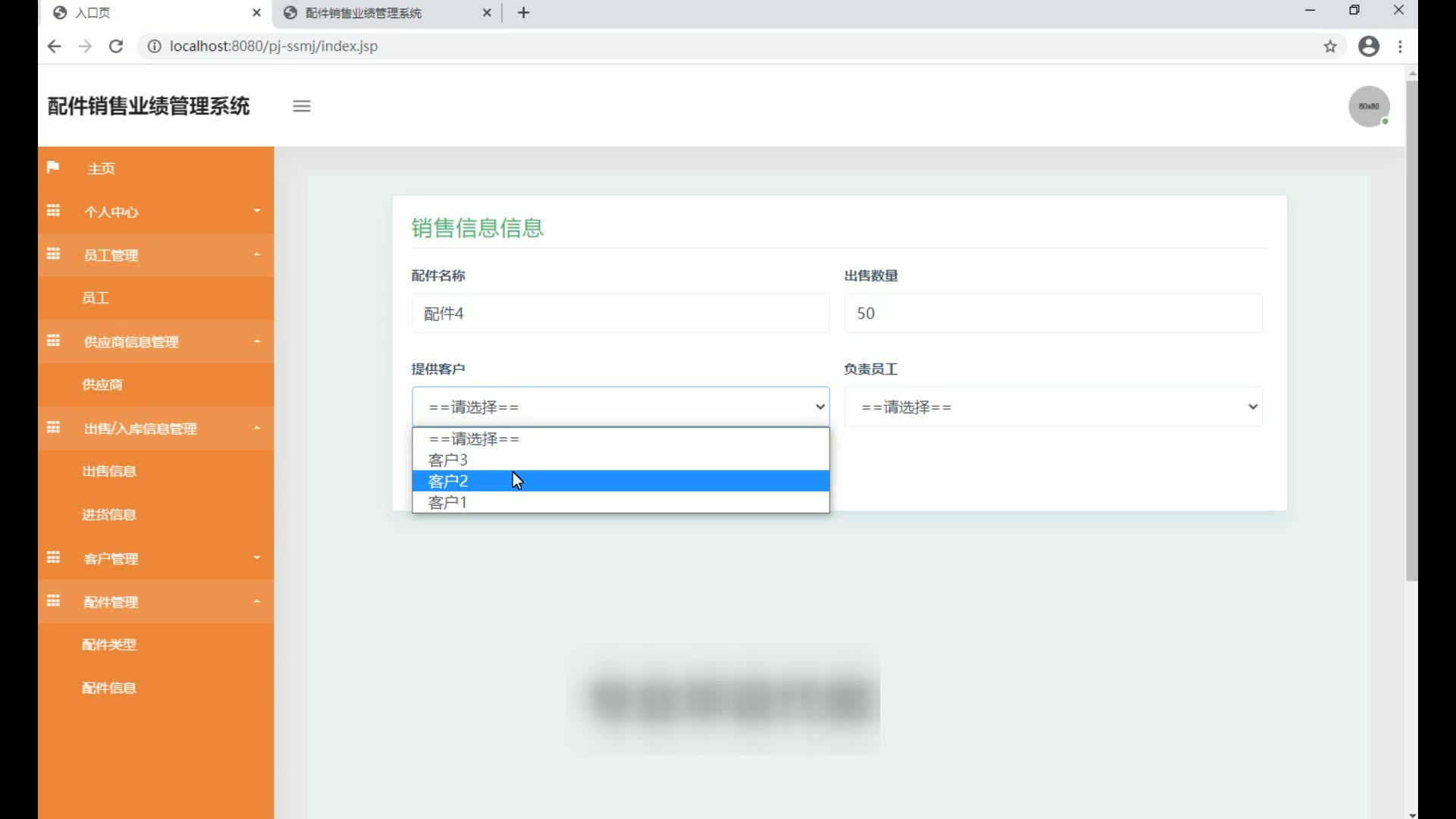
Task: Click the hamburger menu icon in header
Action: (302, 106)
